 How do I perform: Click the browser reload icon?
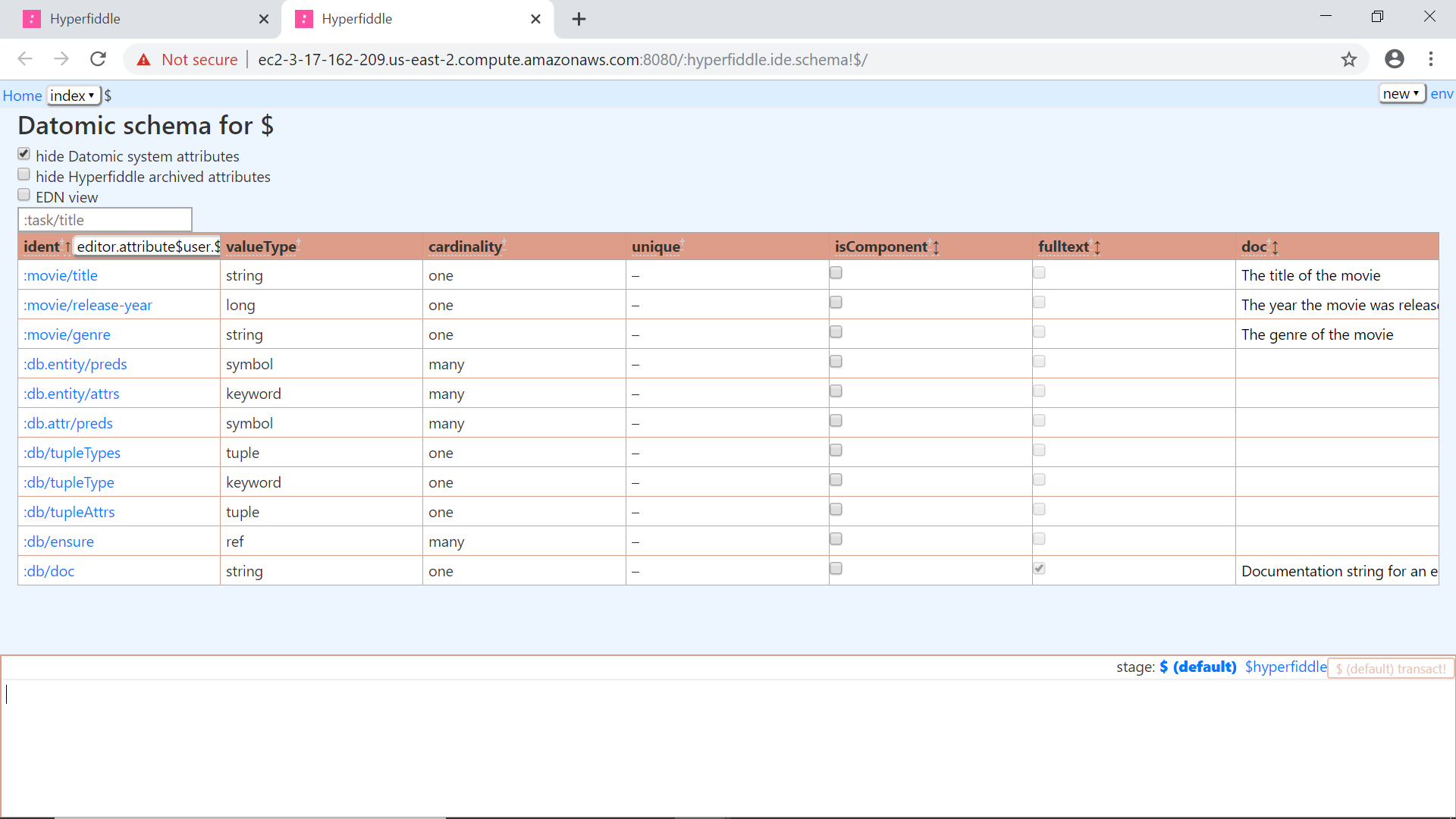98,59
